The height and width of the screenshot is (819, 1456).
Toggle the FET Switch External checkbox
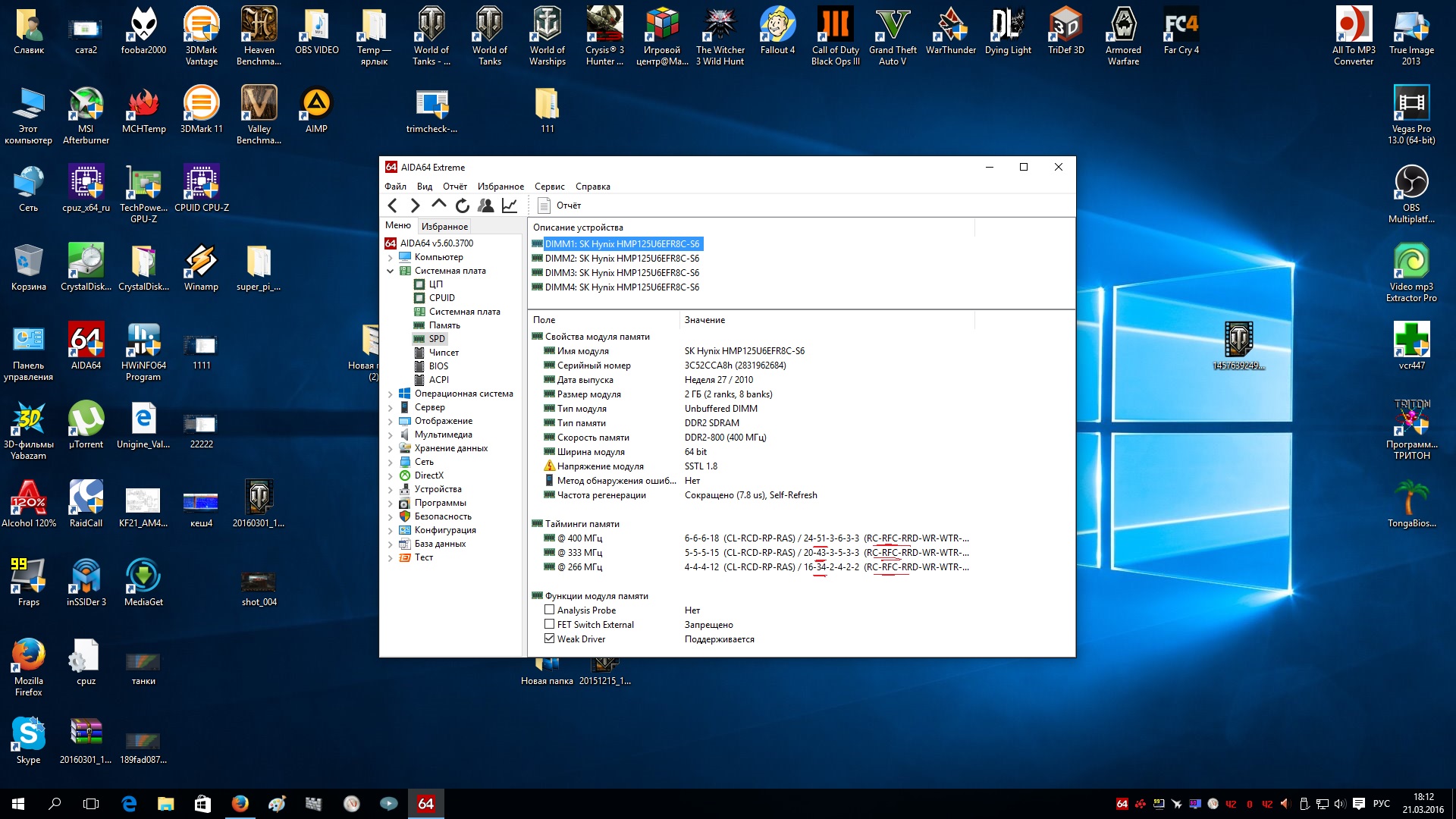[x=549, y=624]
